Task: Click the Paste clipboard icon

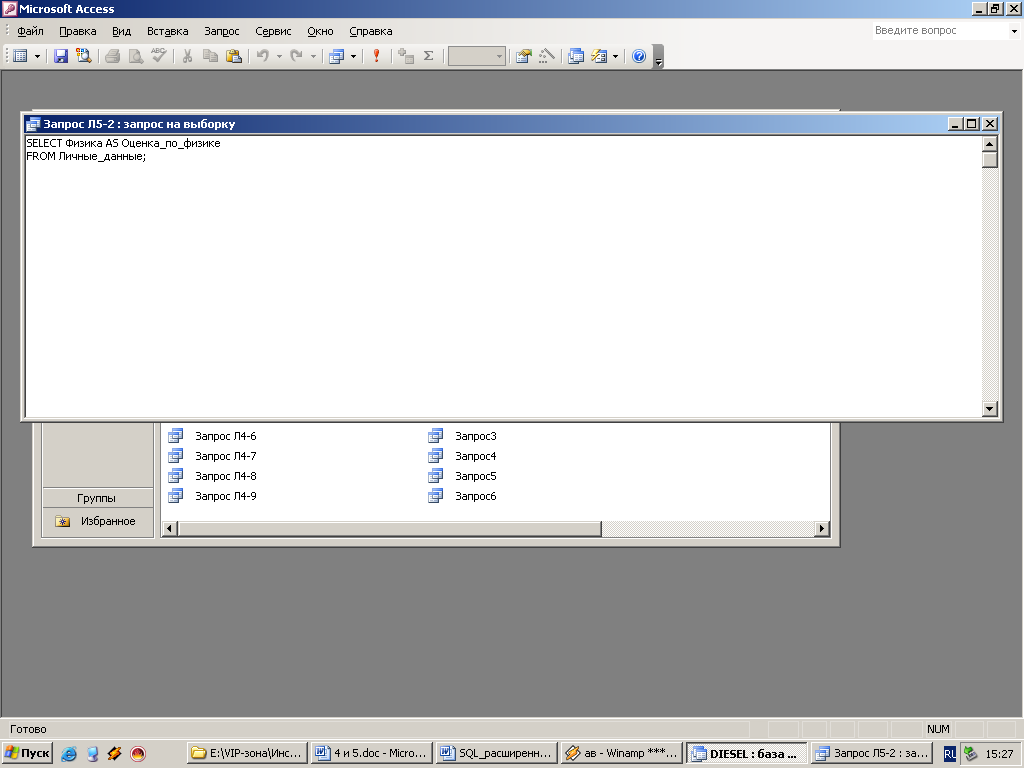Action: coord(233,56)
